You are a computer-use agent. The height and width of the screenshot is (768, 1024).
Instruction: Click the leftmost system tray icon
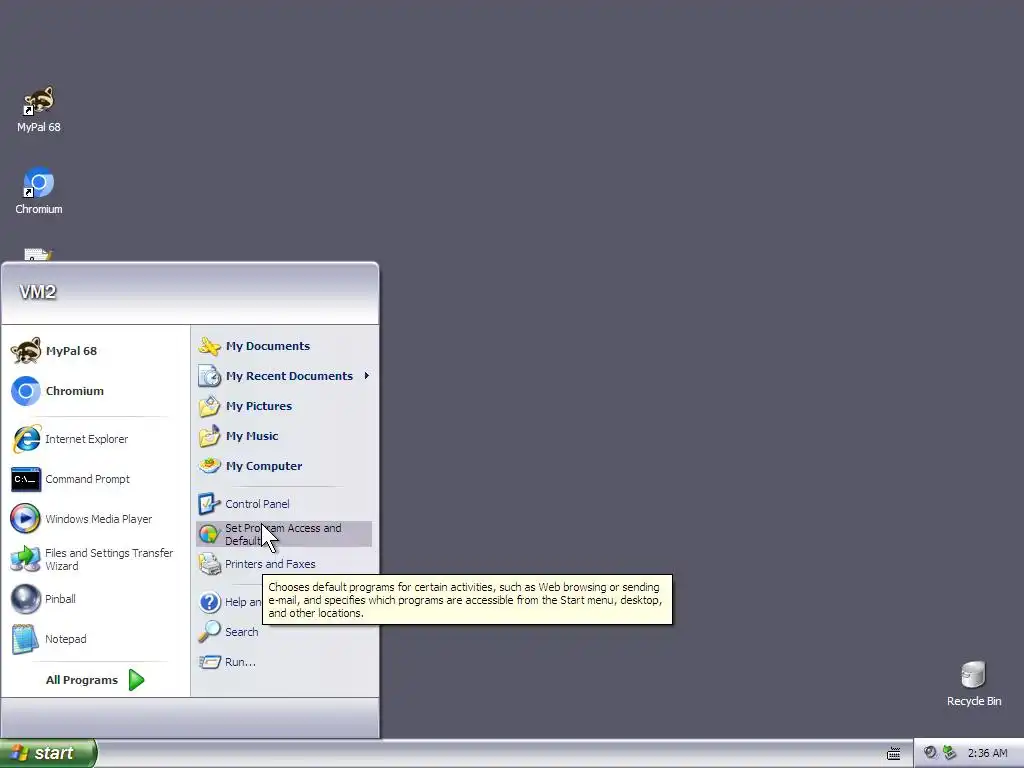(930, 753)
